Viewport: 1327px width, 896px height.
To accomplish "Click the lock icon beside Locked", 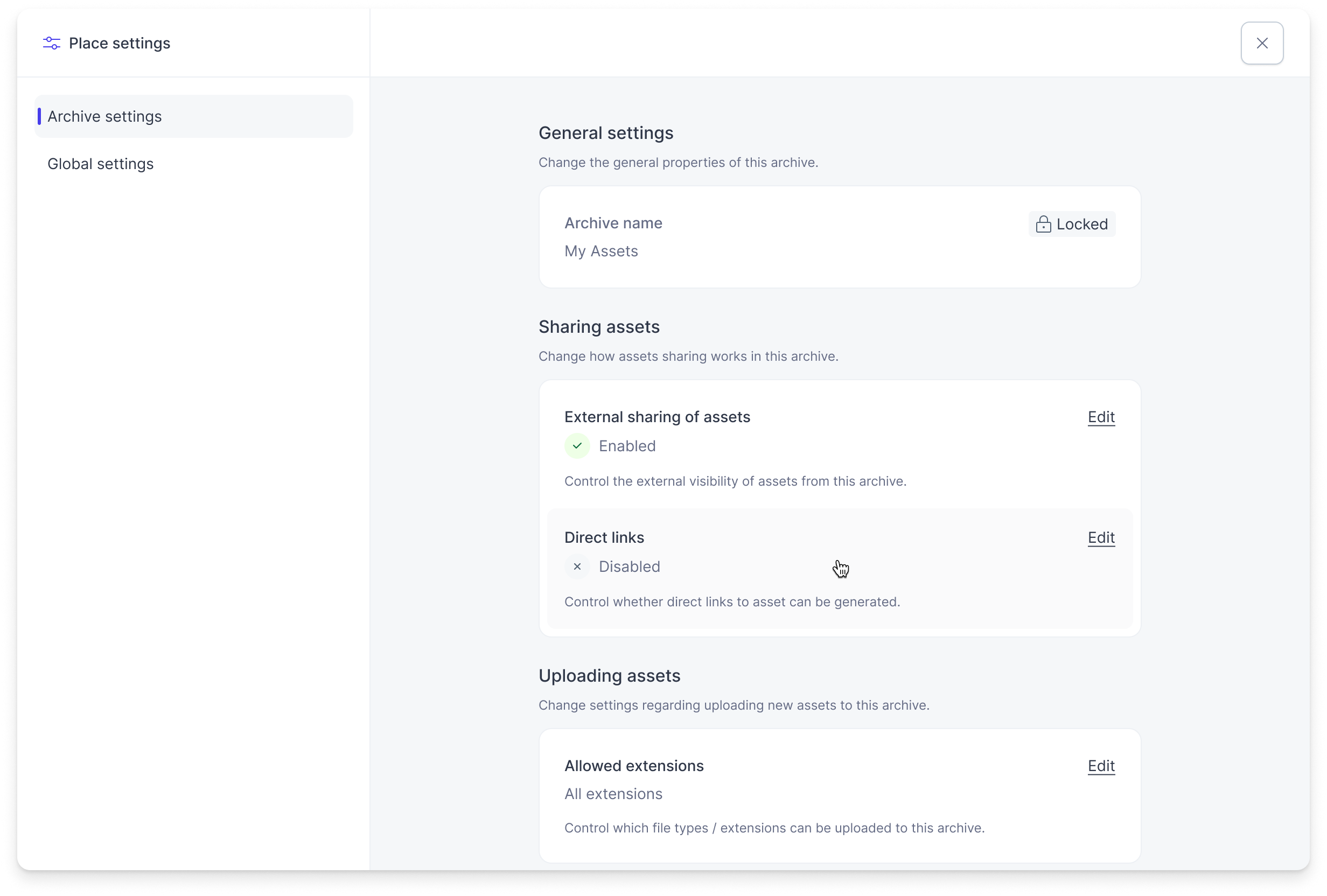I will coord(1043,224).
